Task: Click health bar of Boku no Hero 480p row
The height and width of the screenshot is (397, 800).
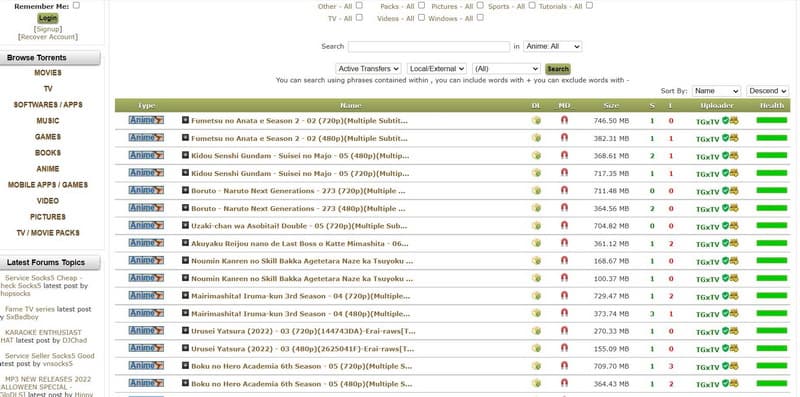Action: coord(771,383)
